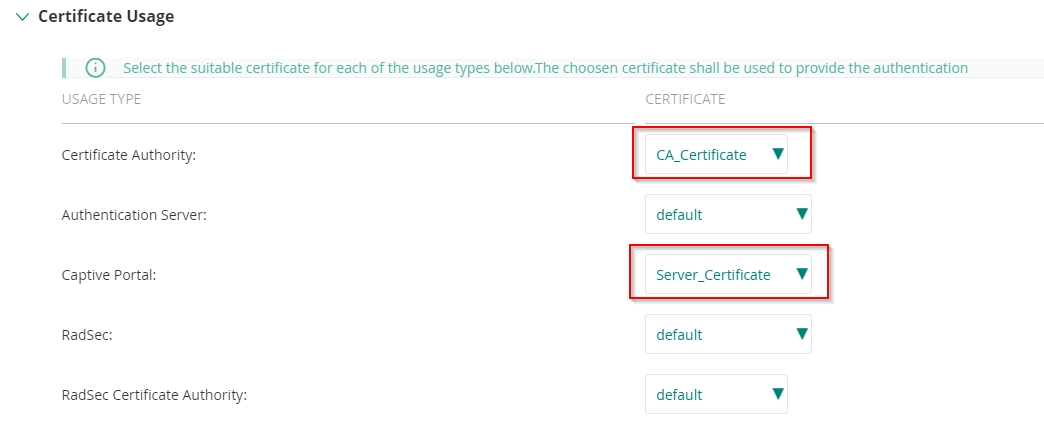Click the RadSec Certificate Authority row label
The width and height of the screenshot is (1044, 444).
click(x=154, y=395)
